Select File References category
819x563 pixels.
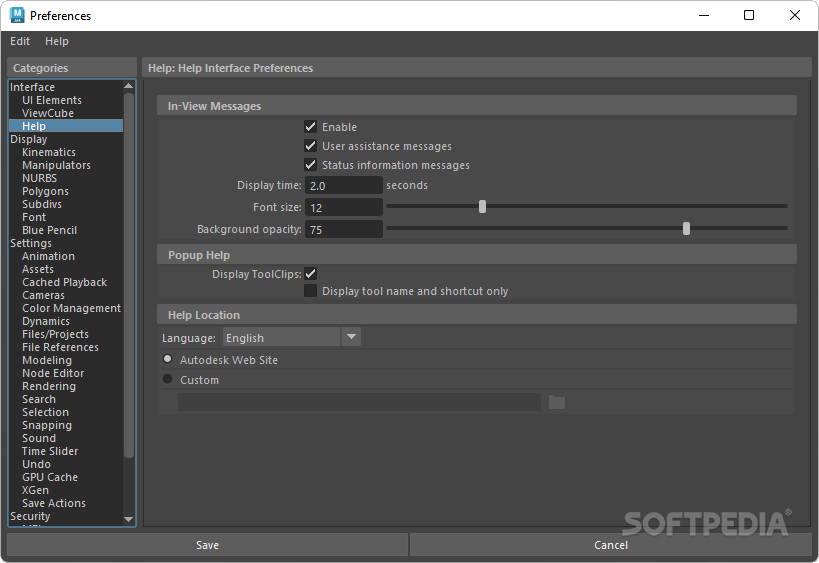point(60,347)
